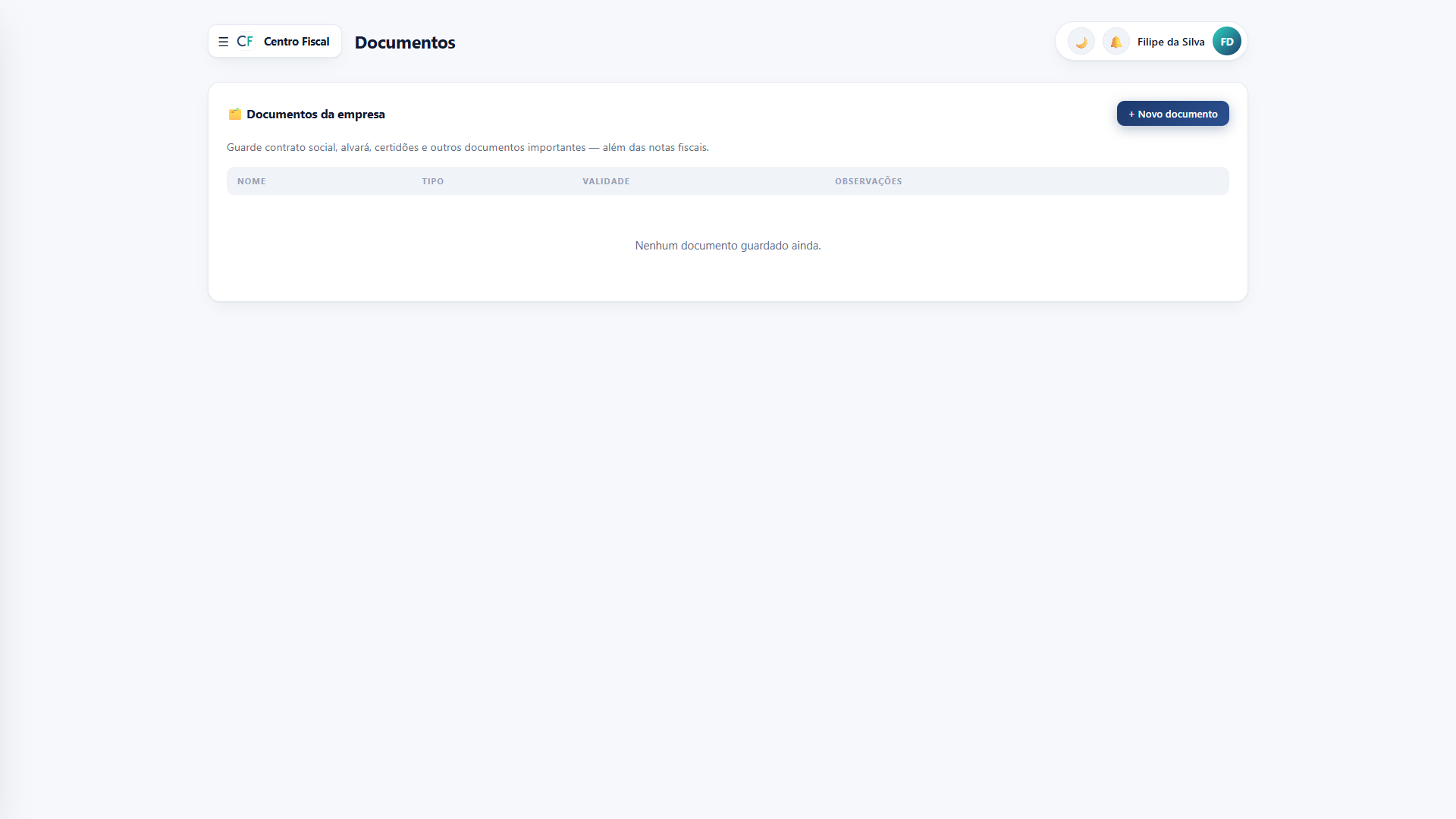Open the FD user avatar
1456x819 pixels.
pos(1227,42)
